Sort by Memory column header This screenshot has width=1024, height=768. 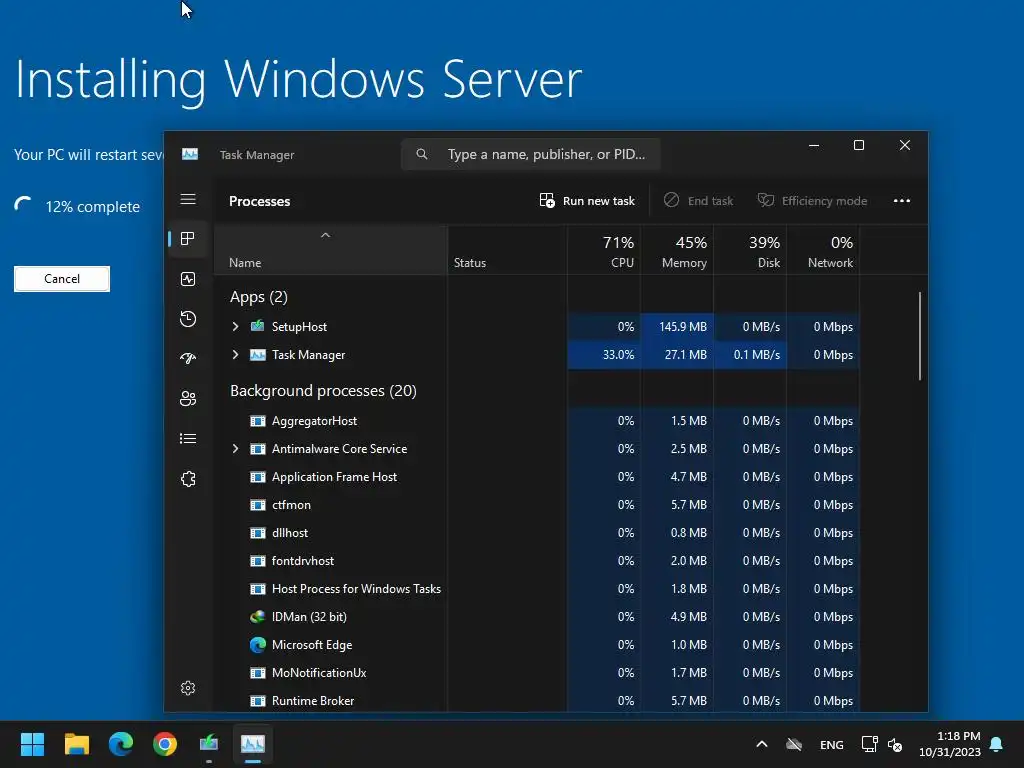click(677, 251)
